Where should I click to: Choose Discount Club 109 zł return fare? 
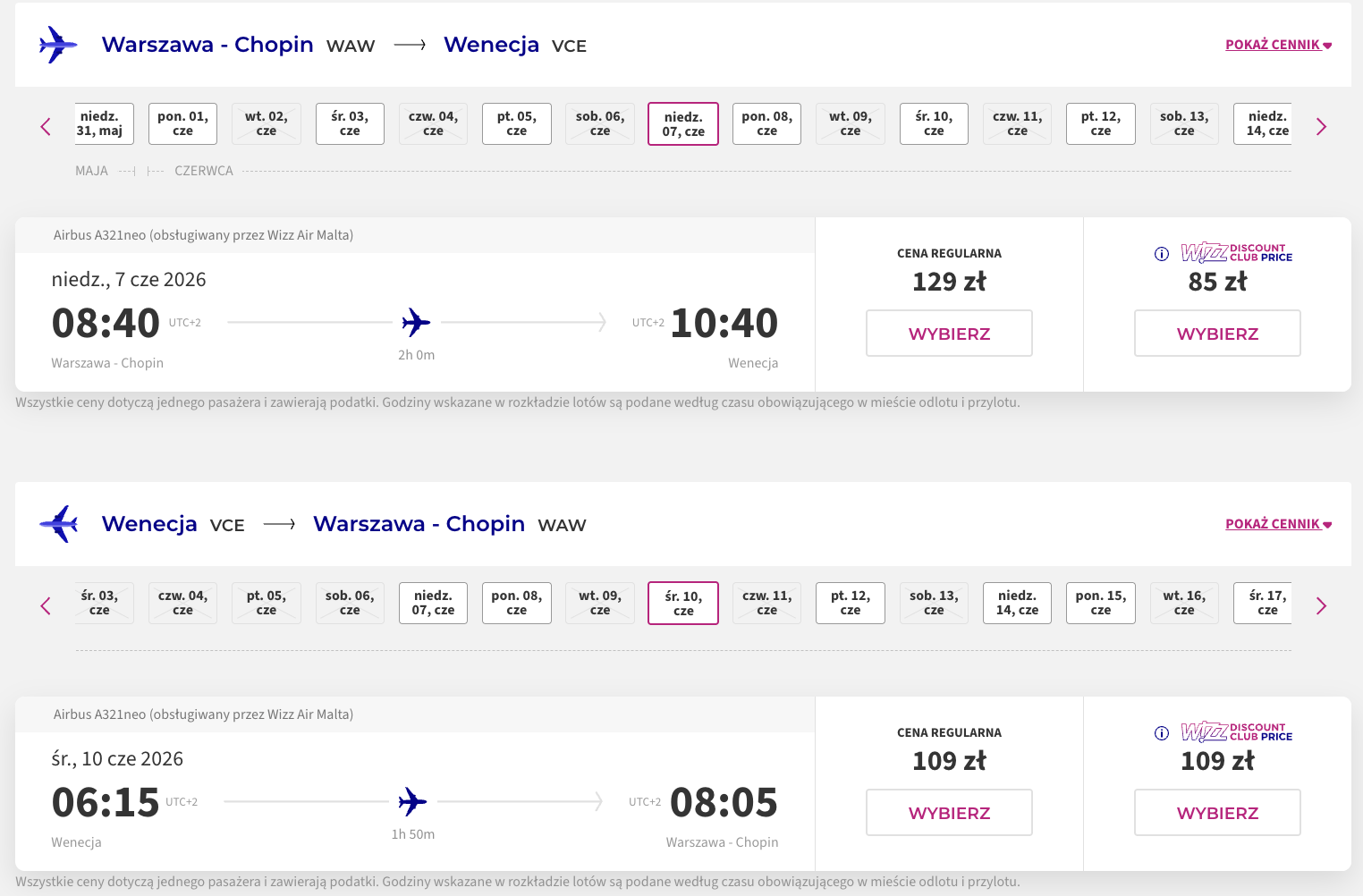click(x=1217, y=813)
